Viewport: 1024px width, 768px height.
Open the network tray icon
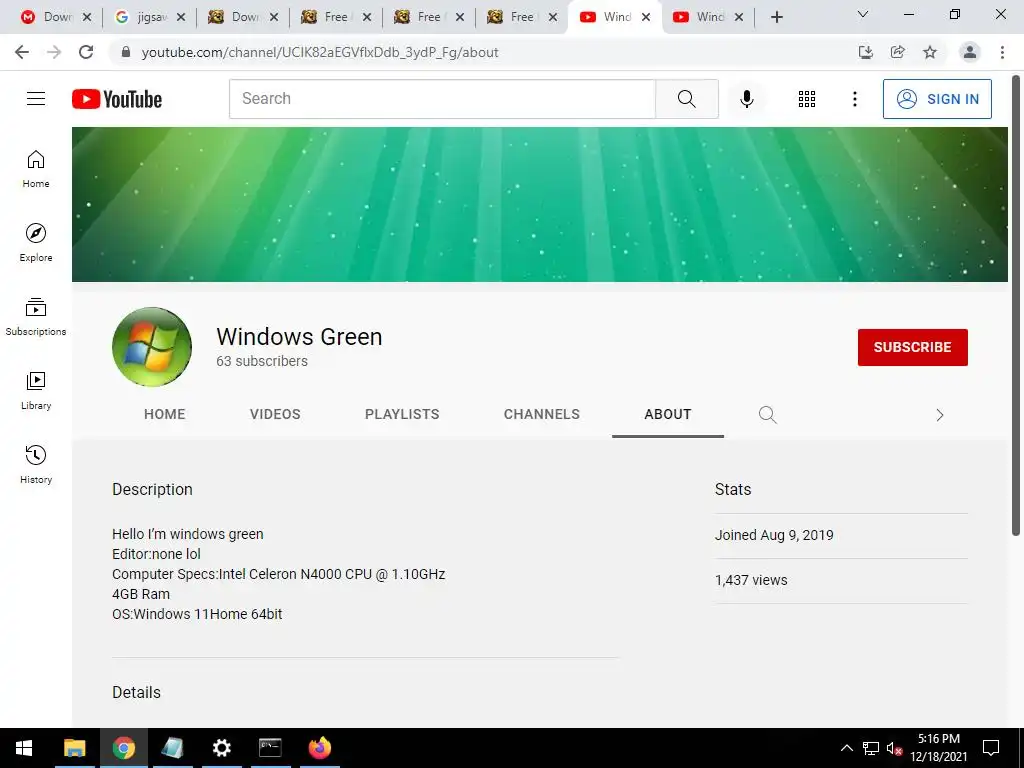pyautogui.click(x=871, y=748)
